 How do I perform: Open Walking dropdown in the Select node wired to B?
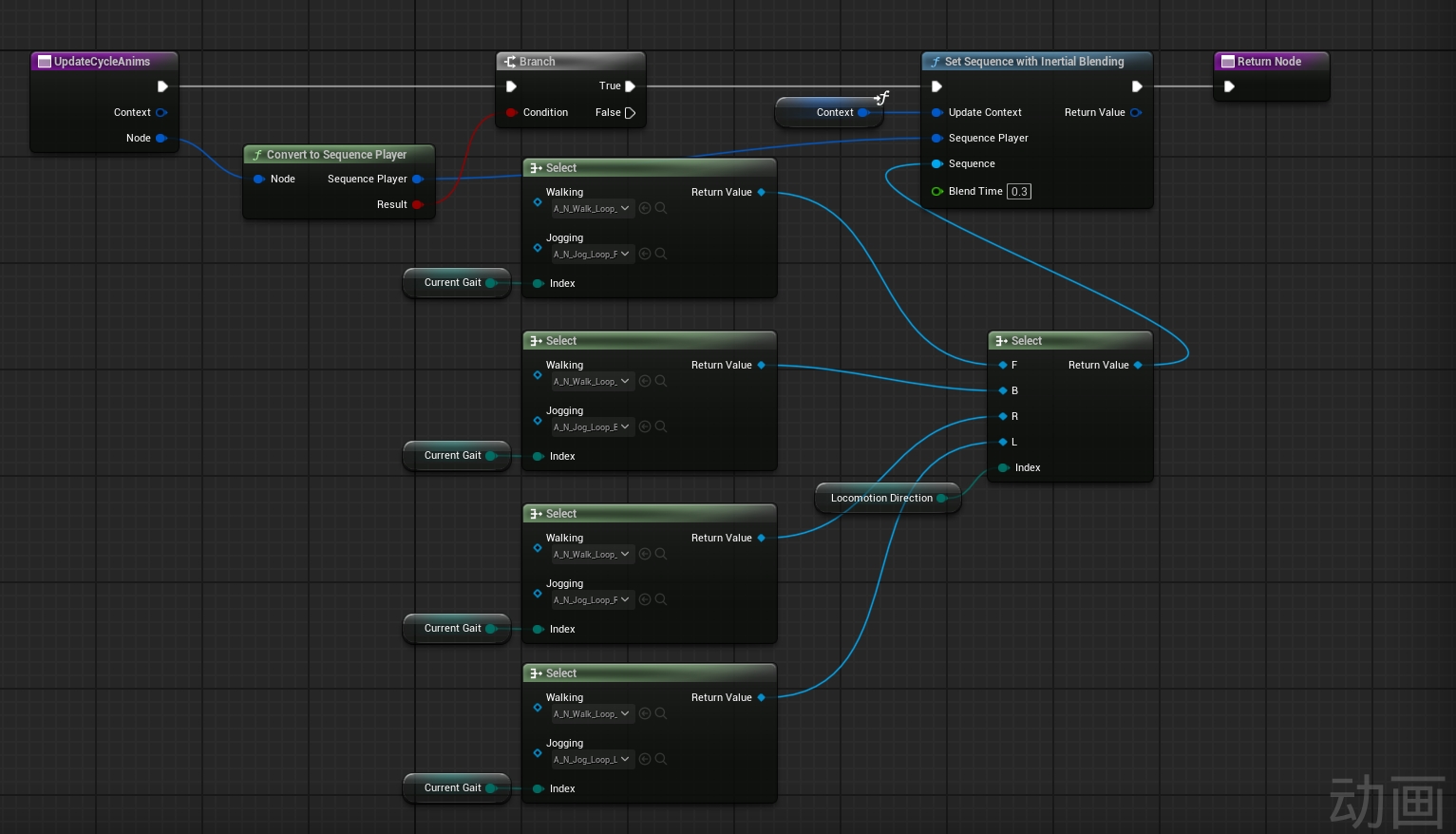592,381
